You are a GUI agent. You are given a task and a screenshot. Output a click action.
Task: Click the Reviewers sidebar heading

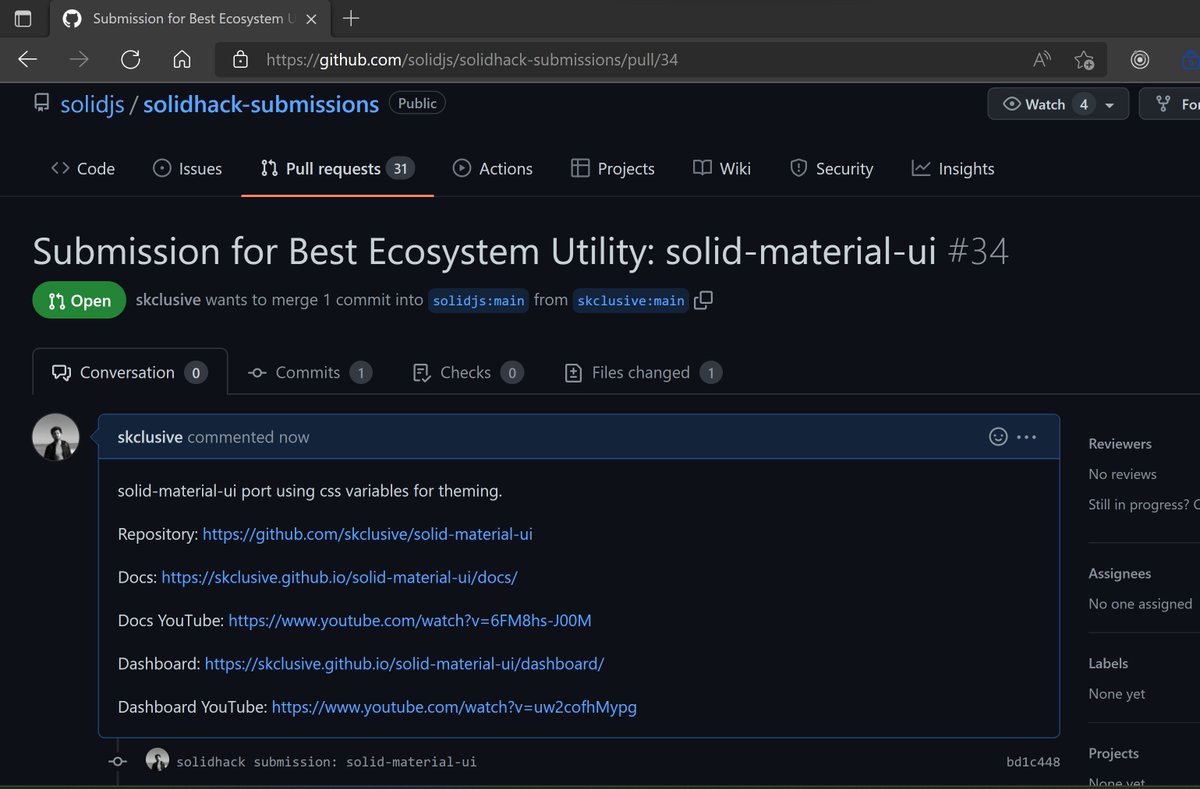1120,443
